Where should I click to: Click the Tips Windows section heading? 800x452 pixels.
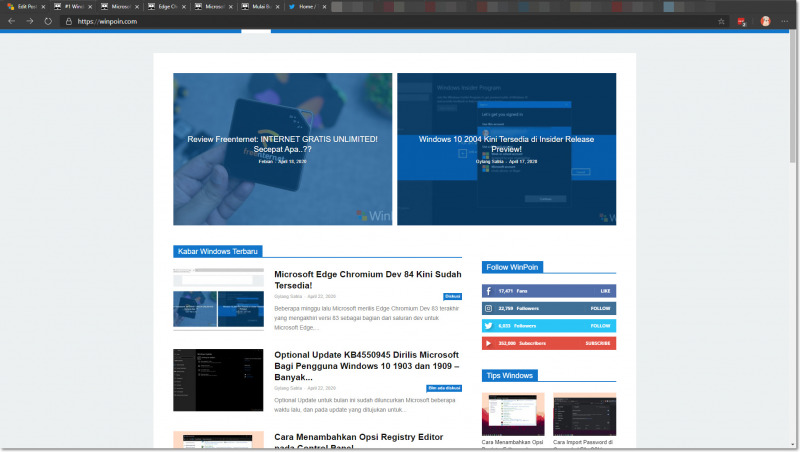(x=509, y=375)
